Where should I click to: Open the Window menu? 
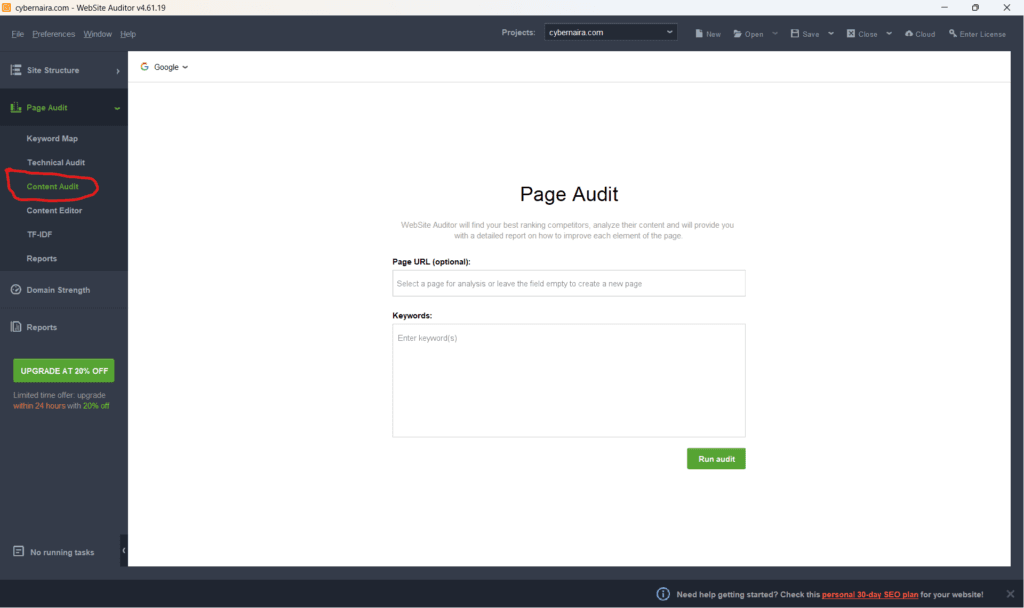tap(97, 34)
